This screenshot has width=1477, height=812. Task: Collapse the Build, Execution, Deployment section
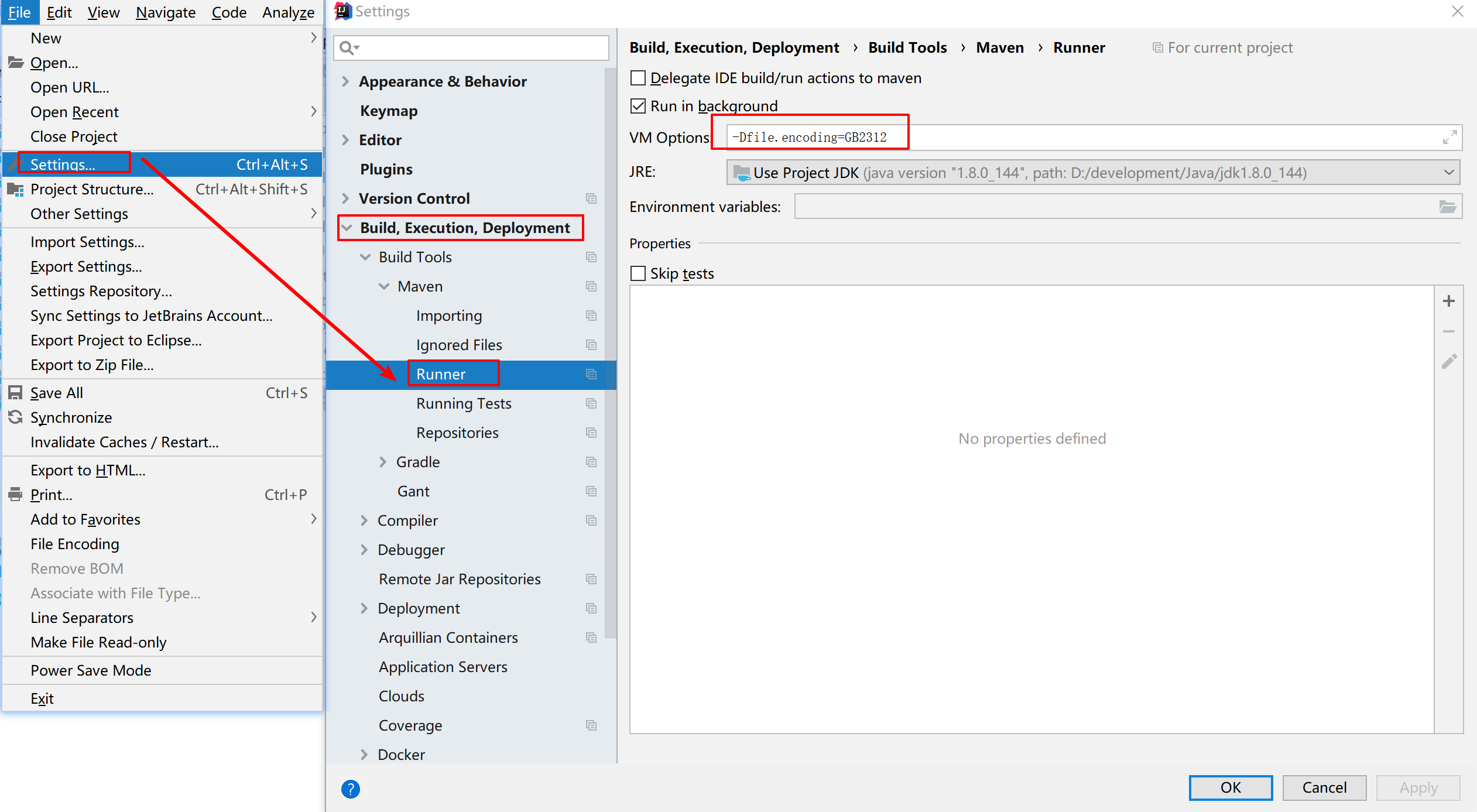coord(347,228)
